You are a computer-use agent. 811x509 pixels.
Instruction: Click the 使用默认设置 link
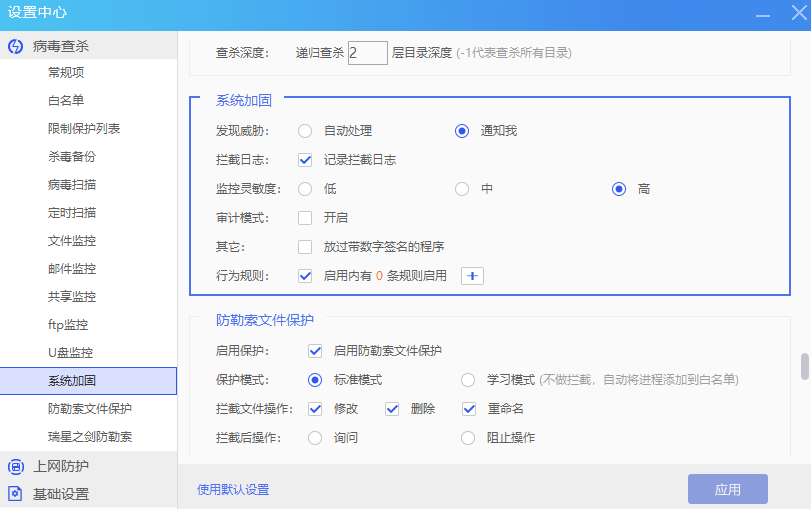click(233, 490)
